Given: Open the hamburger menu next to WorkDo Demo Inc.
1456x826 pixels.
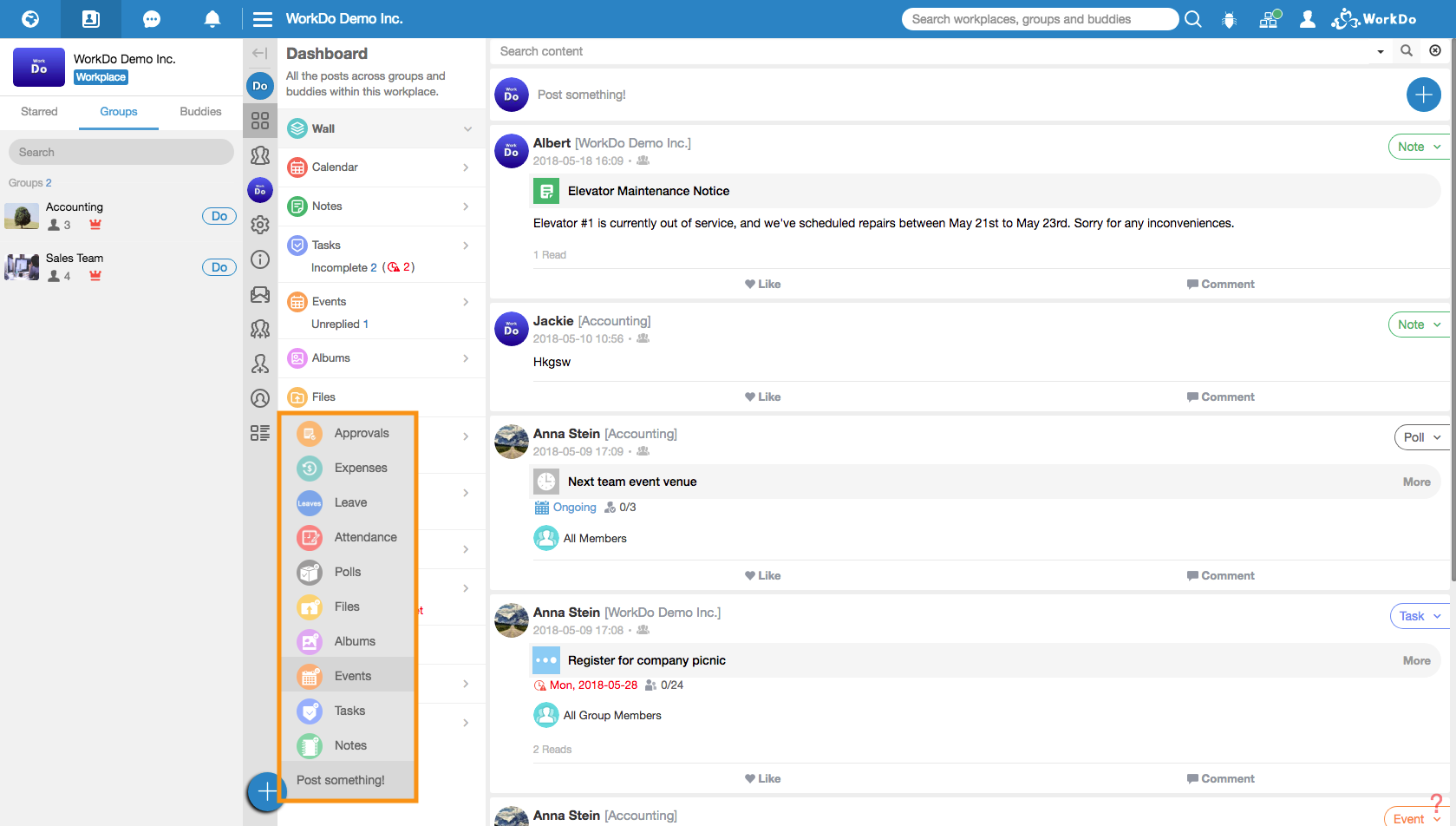Looking at the screenshot, I should tap(263, 19).
